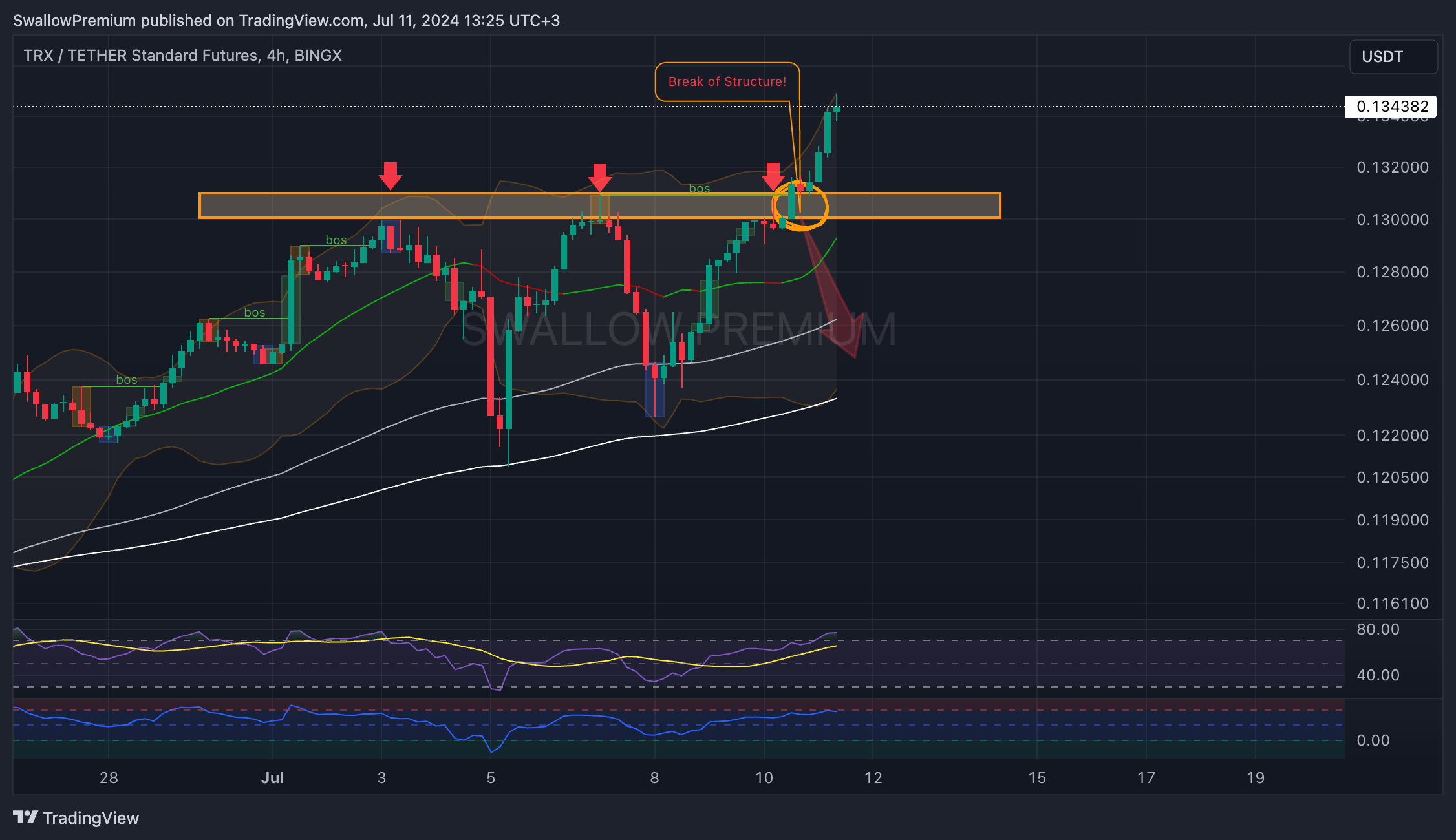Click the 0.117500 price axis label
The height and width of the screenshot is (840, 1456).
pos(1393,563)
